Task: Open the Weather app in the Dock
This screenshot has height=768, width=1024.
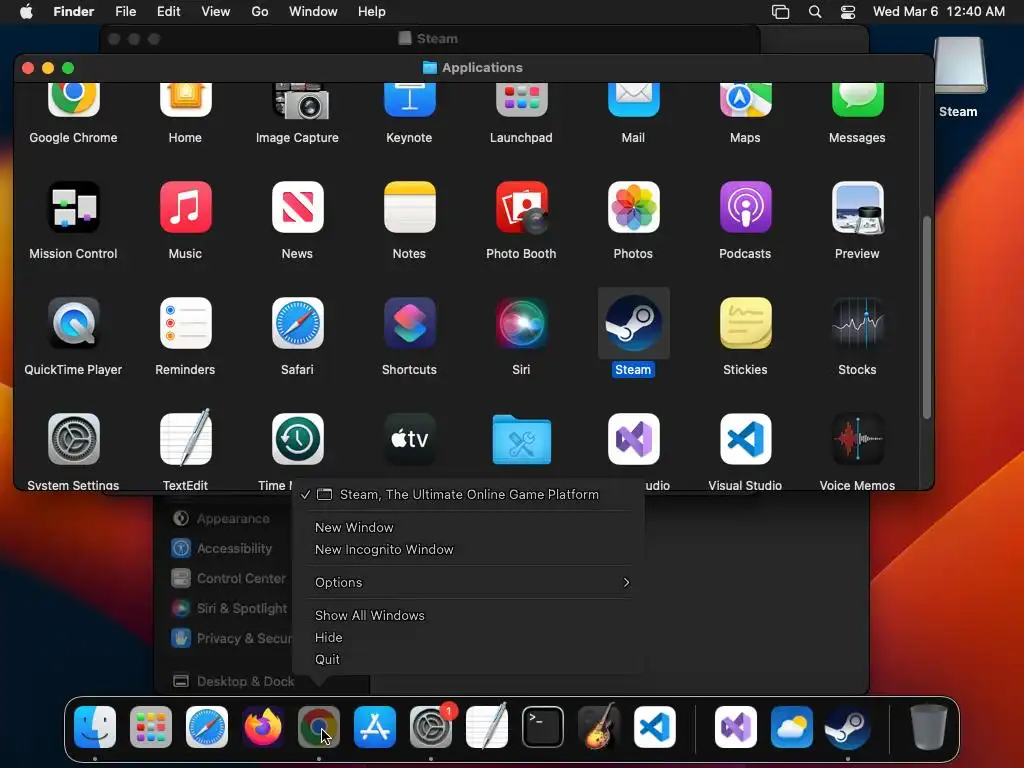Action: pos(792,727)
